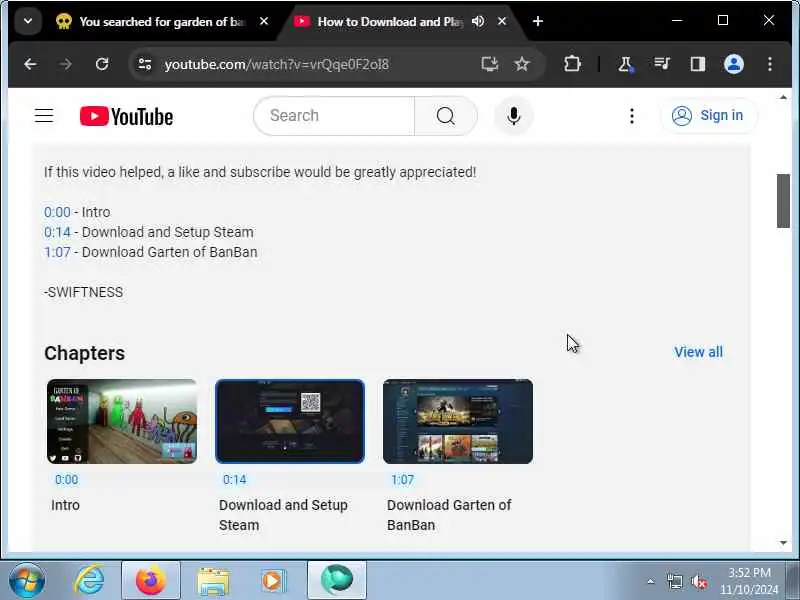Show hidden system tray icons

pyautogui.click(x=651, y=581)
